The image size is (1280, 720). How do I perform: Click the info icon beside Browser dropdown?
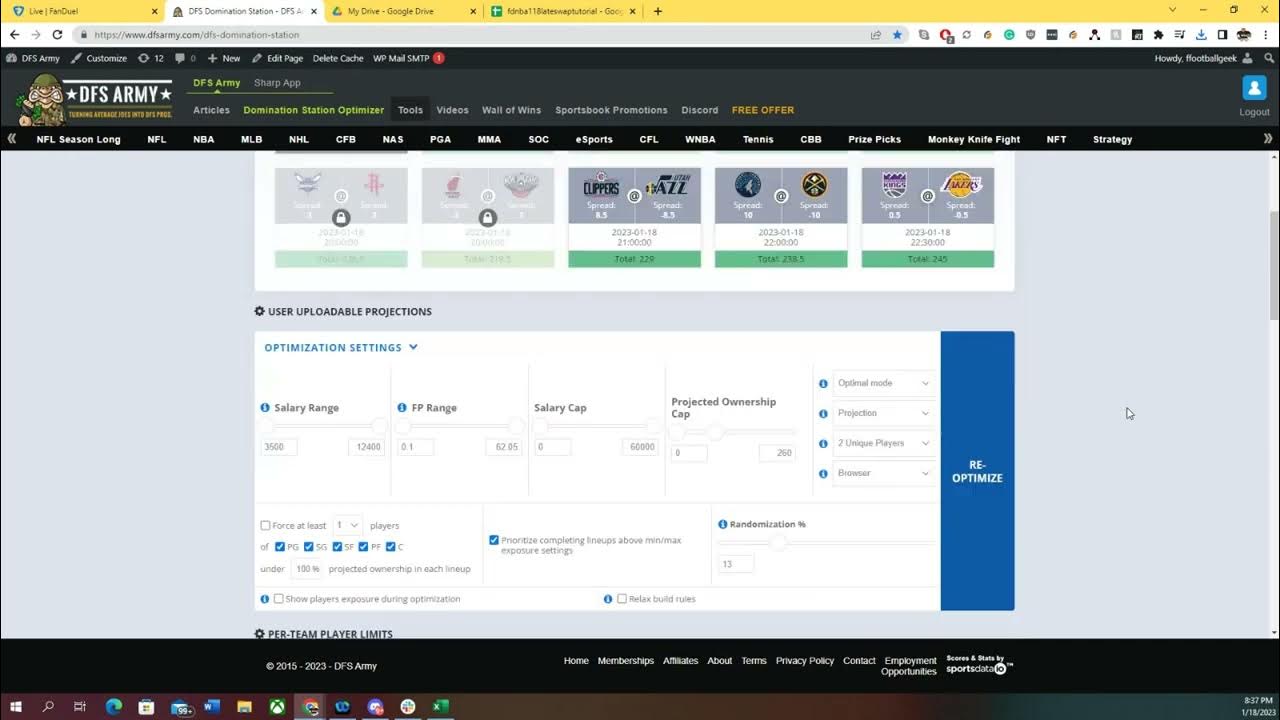[823, 473]
